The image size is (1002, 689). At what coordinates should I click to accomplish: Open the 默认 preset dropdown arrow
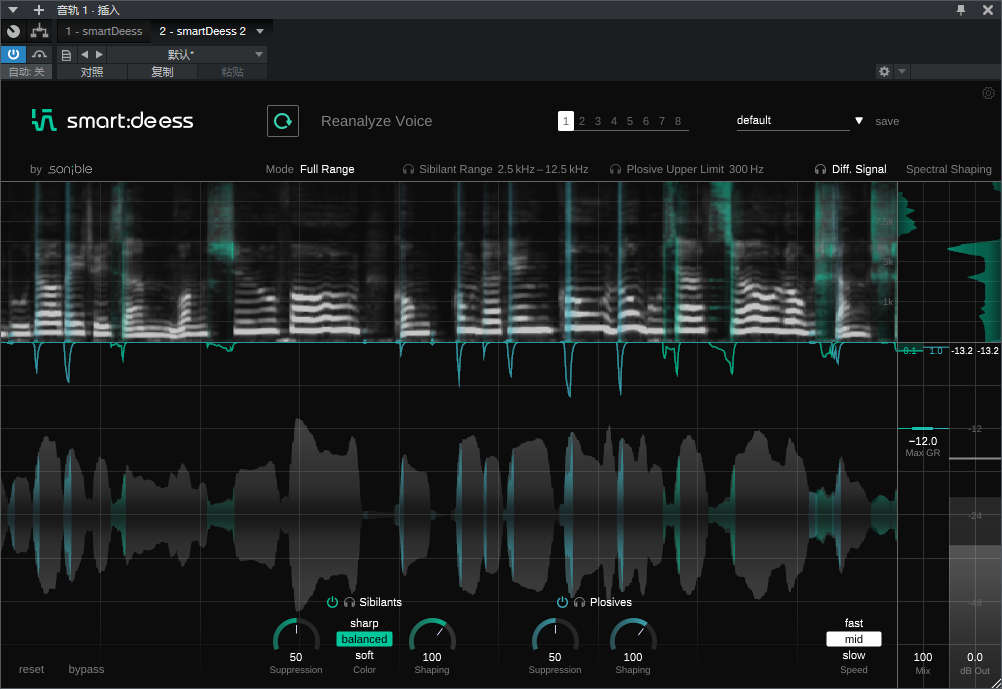pos(259,54)
